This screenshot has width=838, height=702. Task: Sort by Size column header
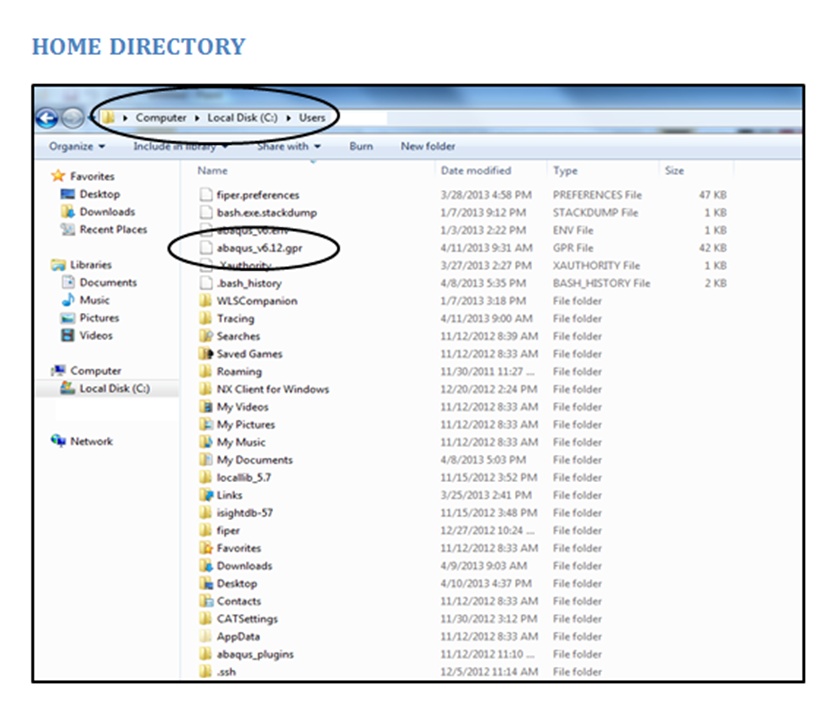tap(674, 170)
